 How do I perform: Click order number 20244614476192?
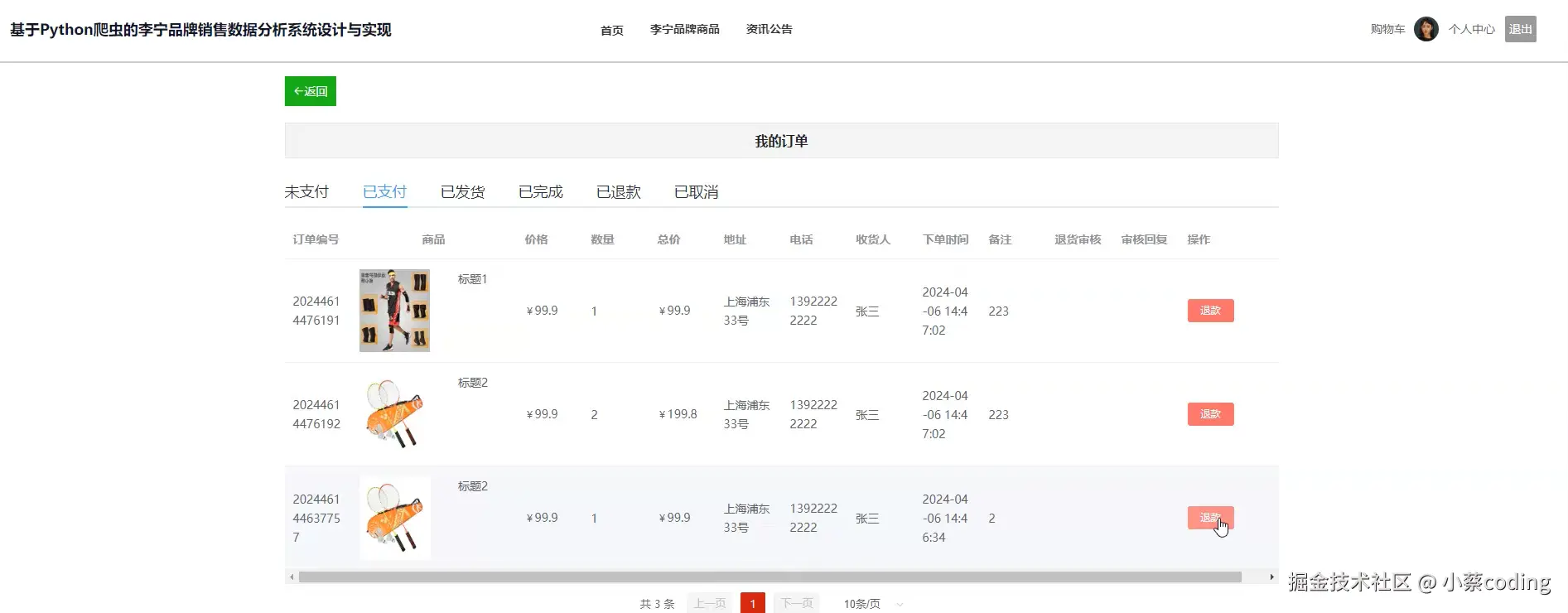(316, 414)
